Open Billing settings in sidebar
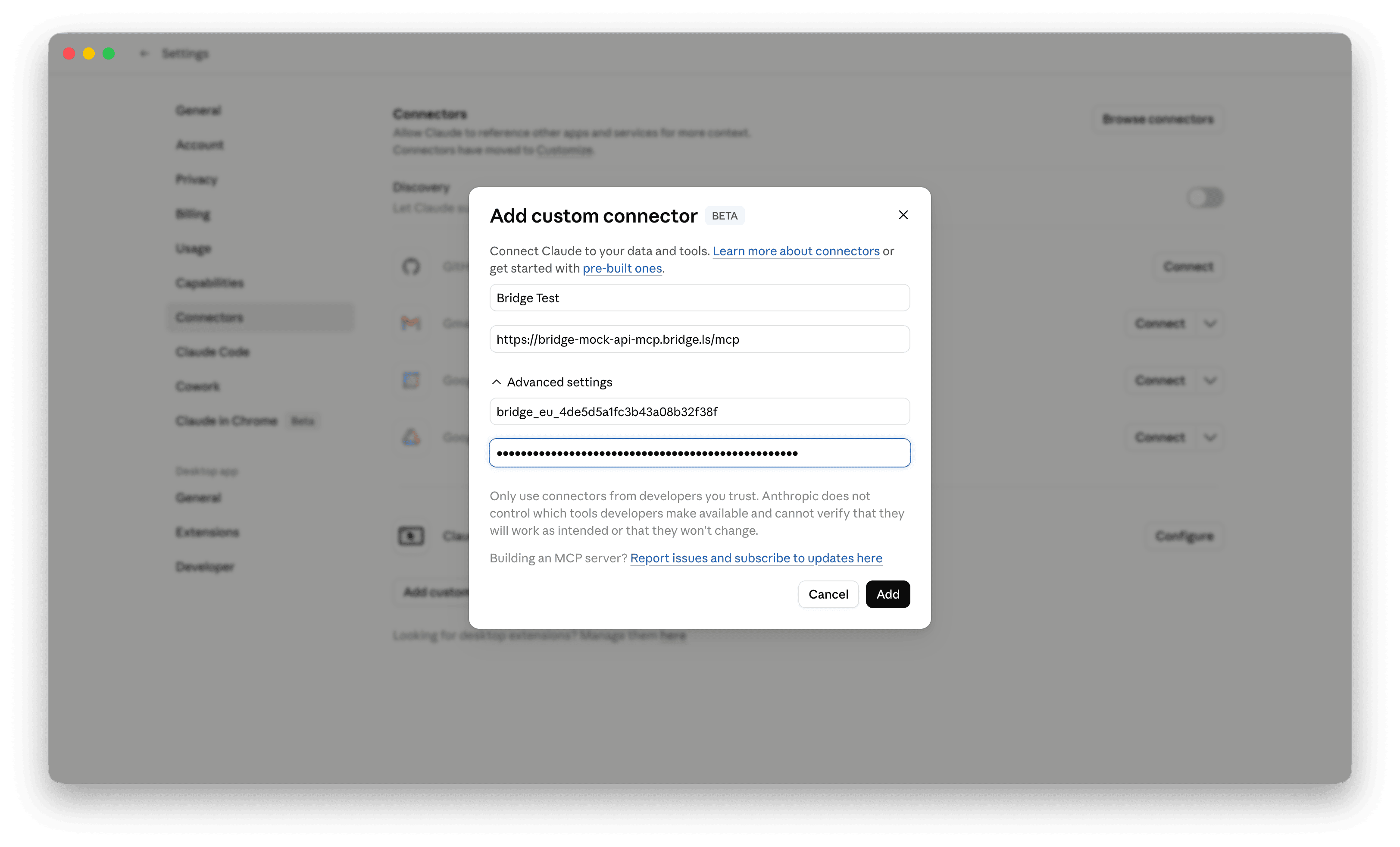 193,214
